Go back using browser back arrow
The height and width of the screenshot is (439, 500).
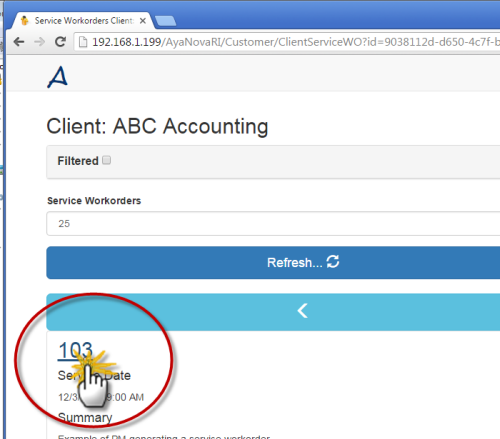tap(19, 42)
